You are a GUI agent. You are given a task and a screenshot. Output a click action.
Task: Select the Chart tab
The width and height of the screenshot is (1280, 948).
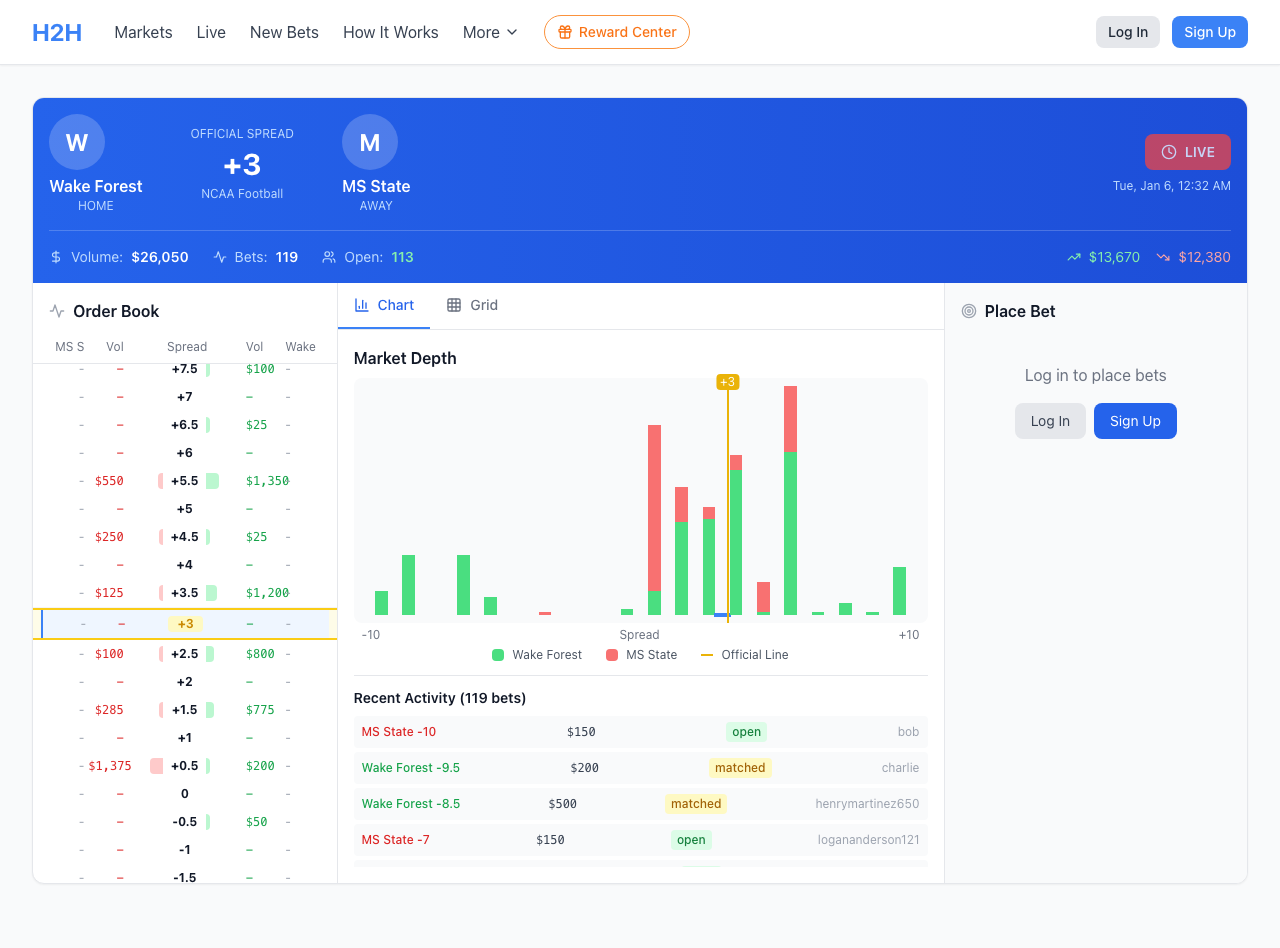click(x=384, y=305)
